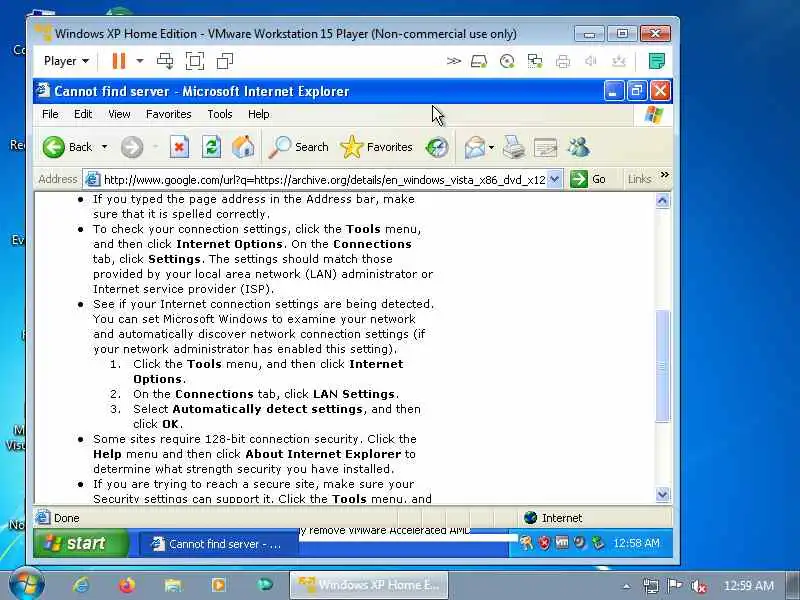800x600 pixels.
Task: Click the VMware network adapter icon
Action: (x=535, y=61)
